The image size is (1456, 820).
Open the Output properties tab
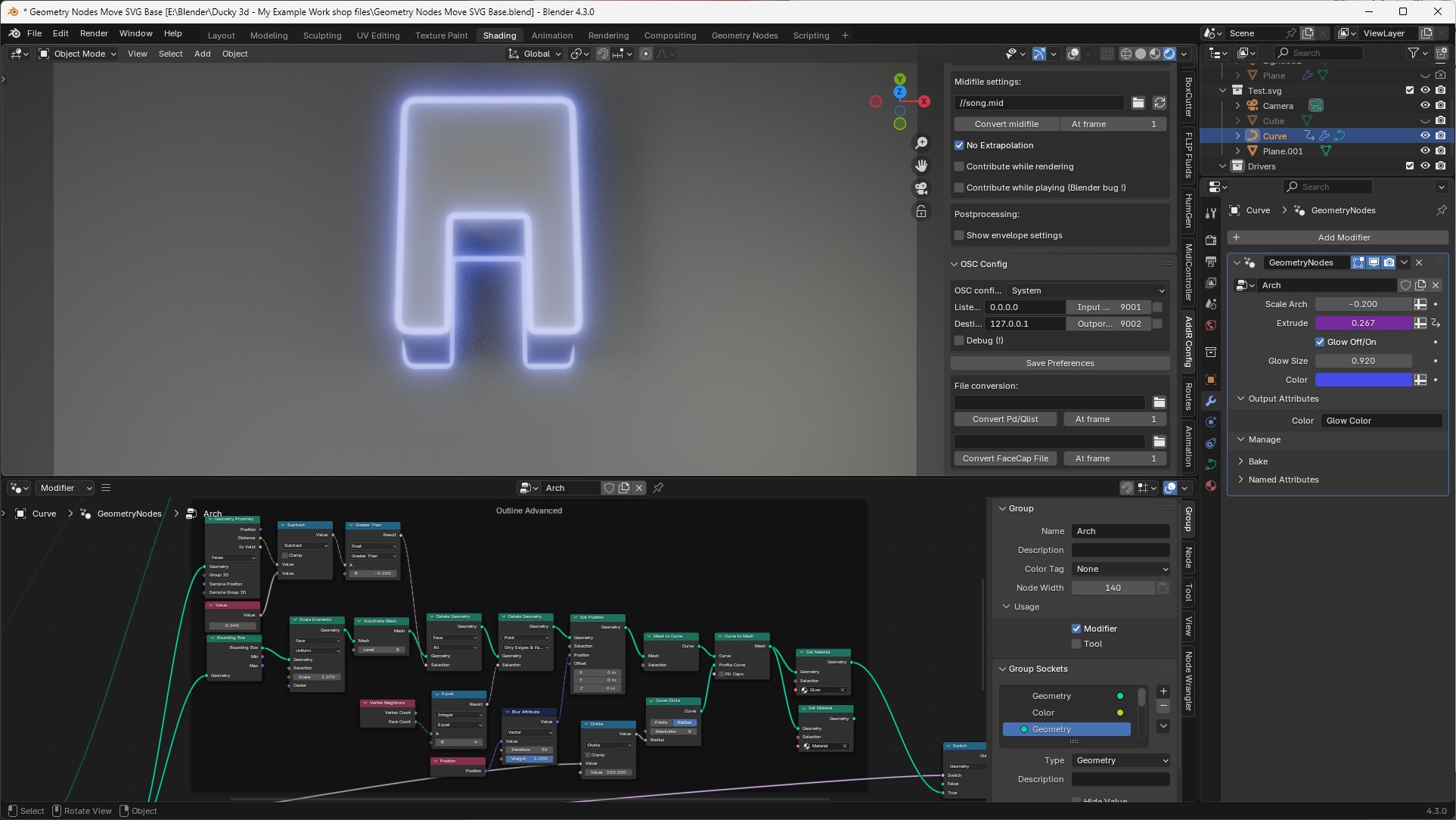tap(1211, 262)
